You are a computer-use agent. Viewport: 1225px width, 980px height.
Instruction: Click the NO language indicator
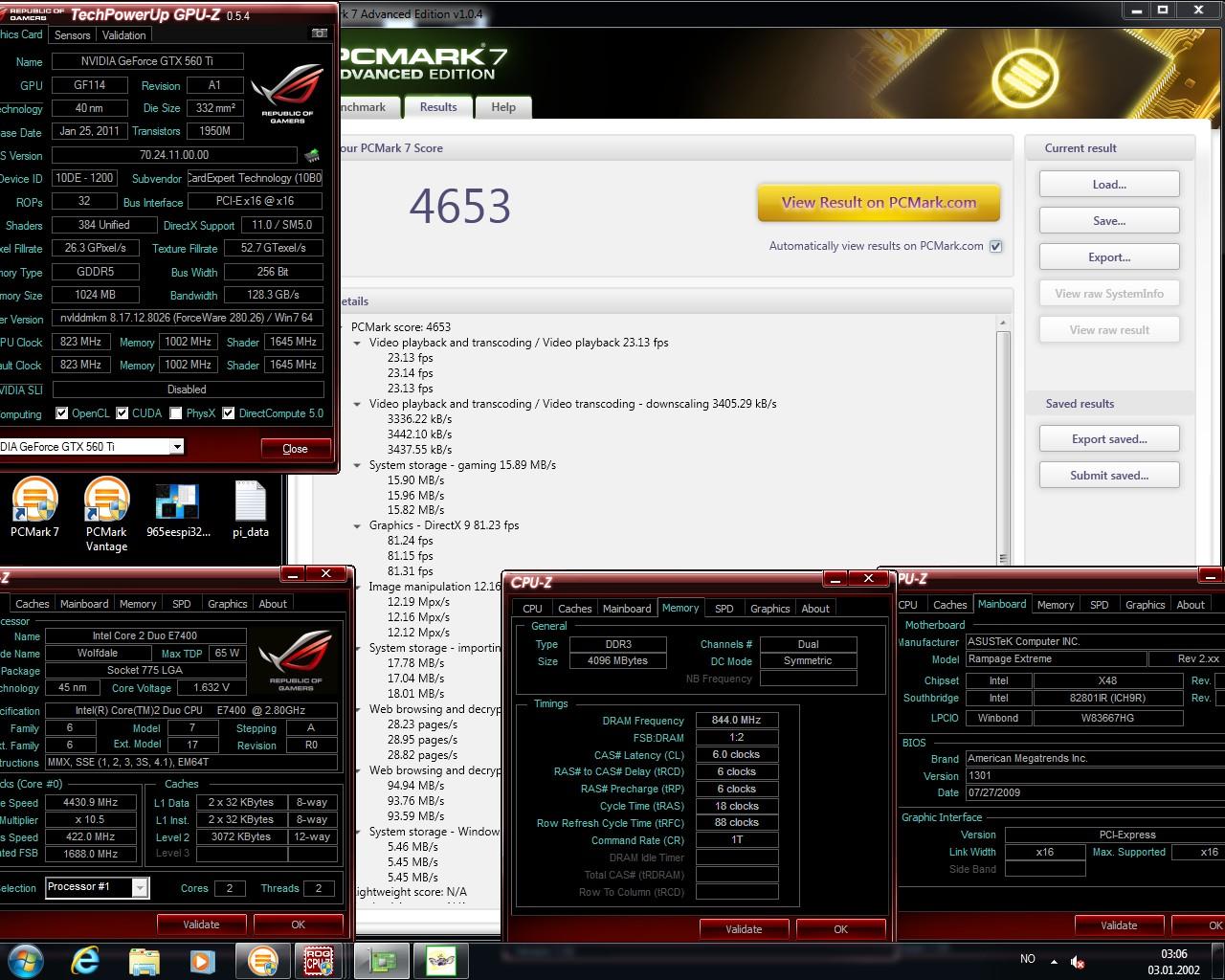coord(1028,959)
